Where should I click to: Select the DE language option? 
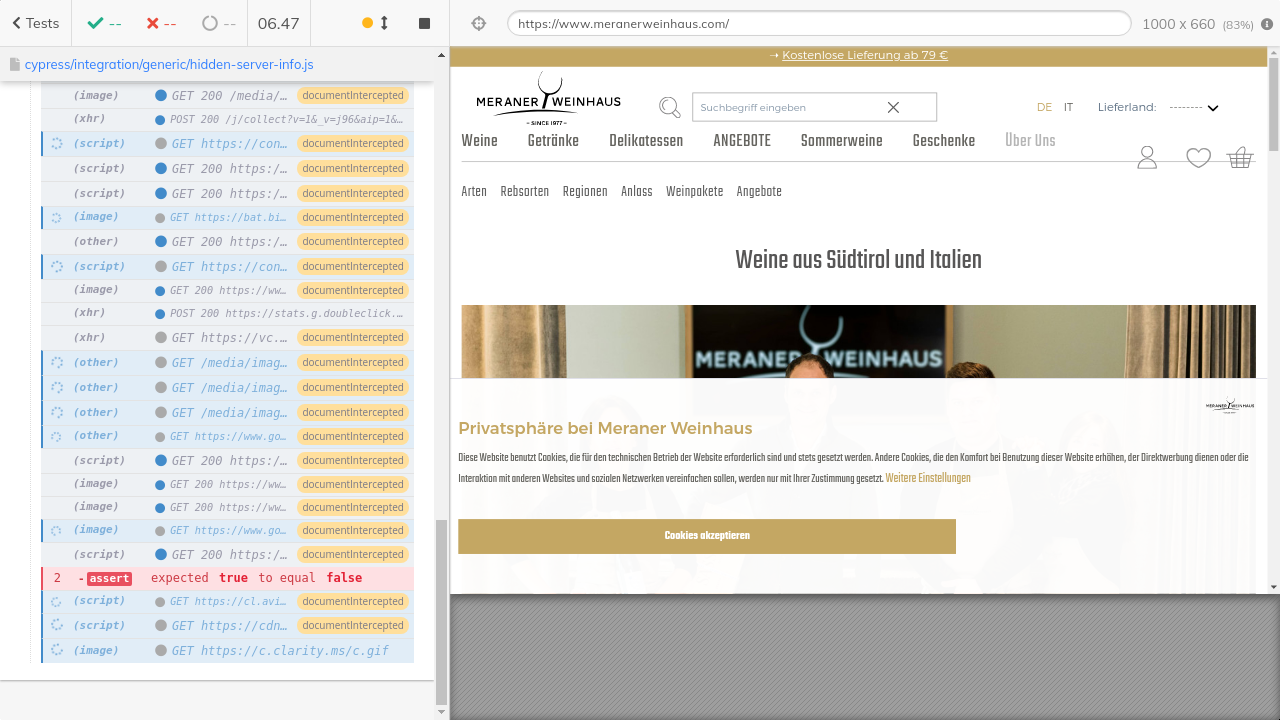[1044, 107]
